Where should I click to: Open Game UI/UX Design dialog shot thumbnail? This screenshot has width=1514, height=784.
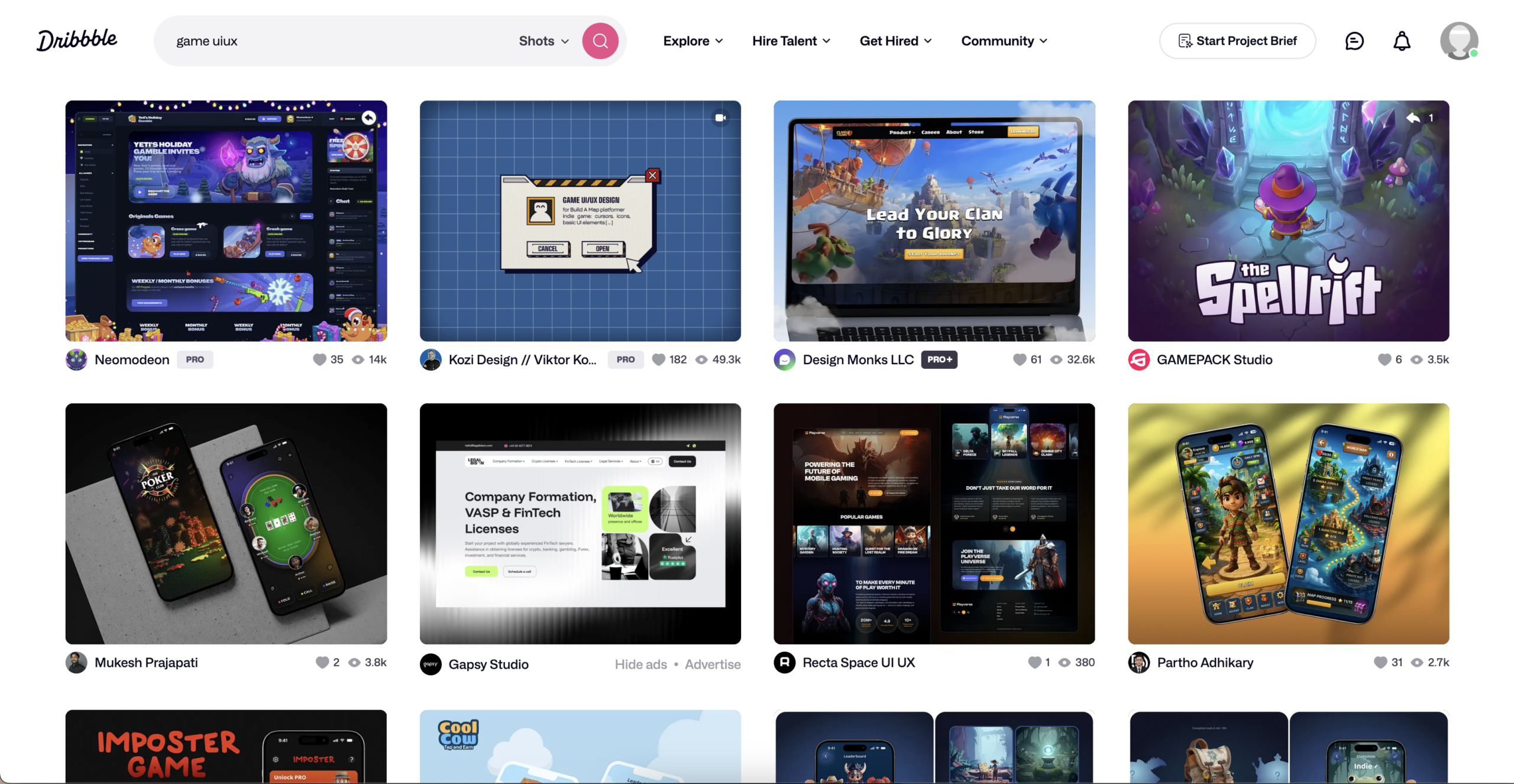point(580,221)
